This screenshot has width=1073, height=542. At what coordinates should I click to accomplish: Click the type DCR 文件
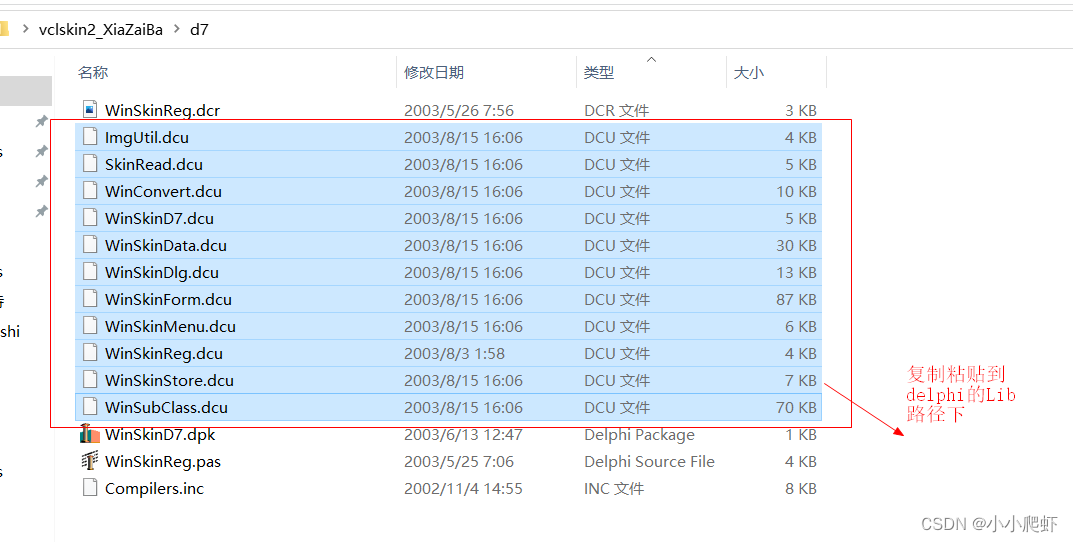click(617, 110)
